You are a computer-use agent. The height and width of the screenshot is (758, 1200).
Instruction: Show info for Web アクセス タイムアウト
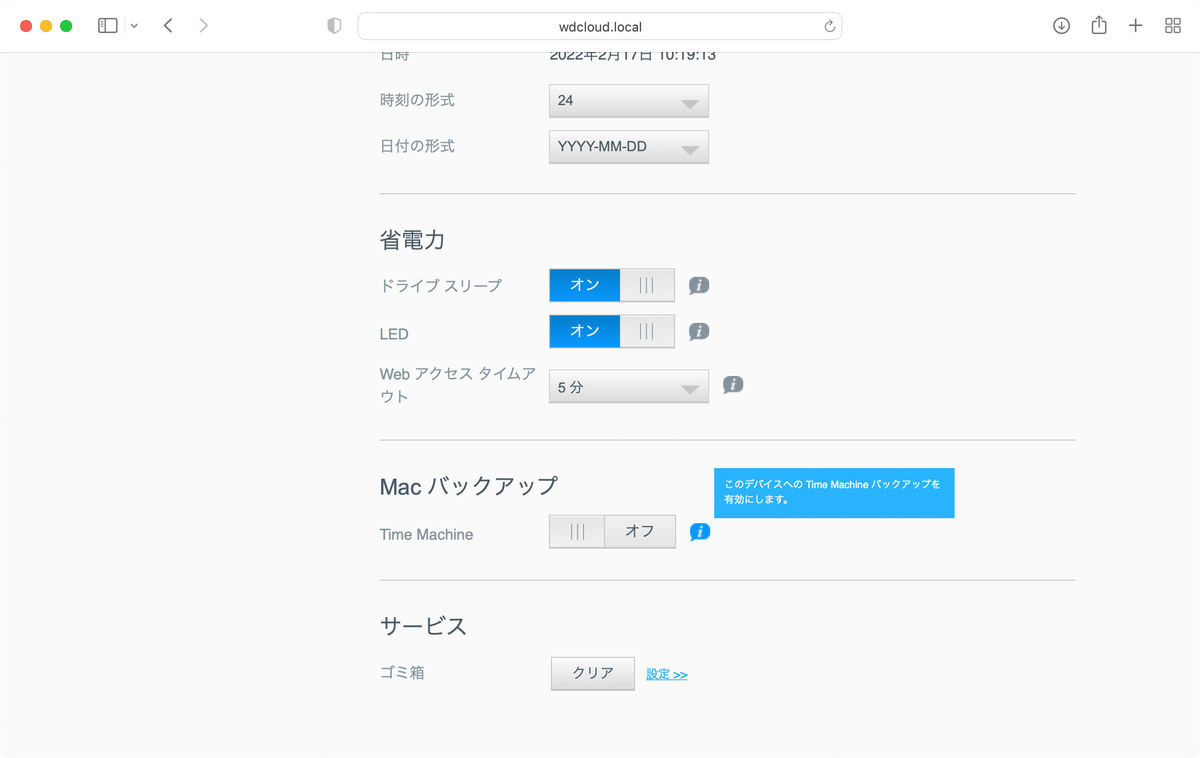pyautogui.click(x=733, y=384)
